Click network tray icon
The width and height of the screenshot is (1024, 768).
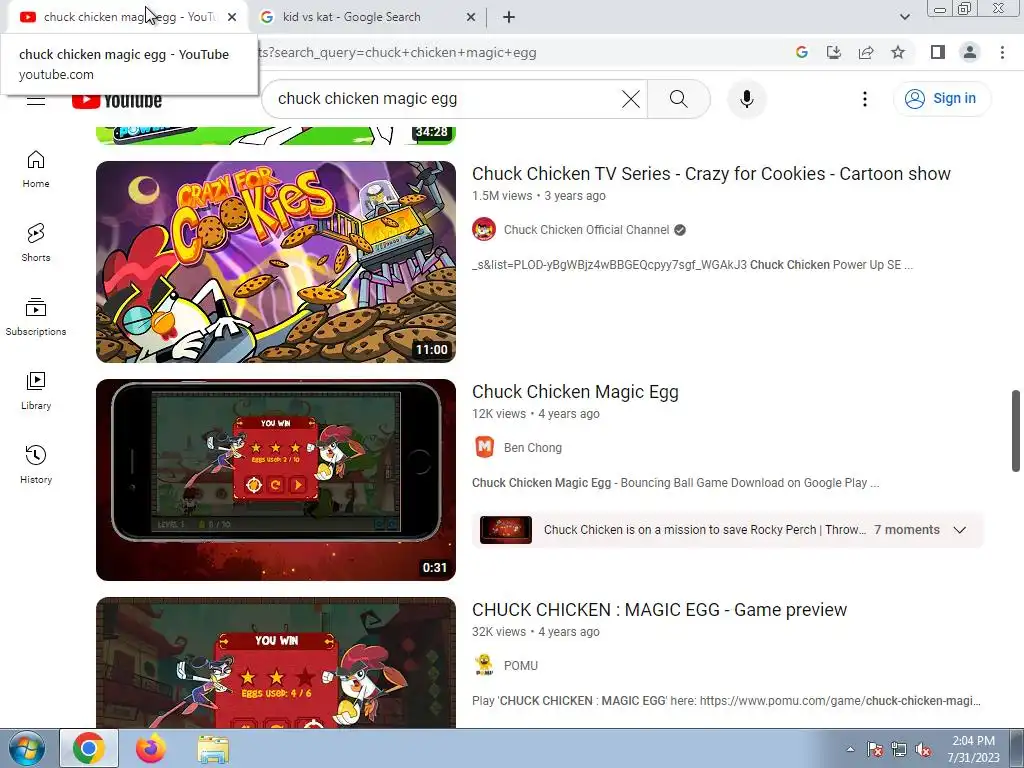(x=899, y=750)
